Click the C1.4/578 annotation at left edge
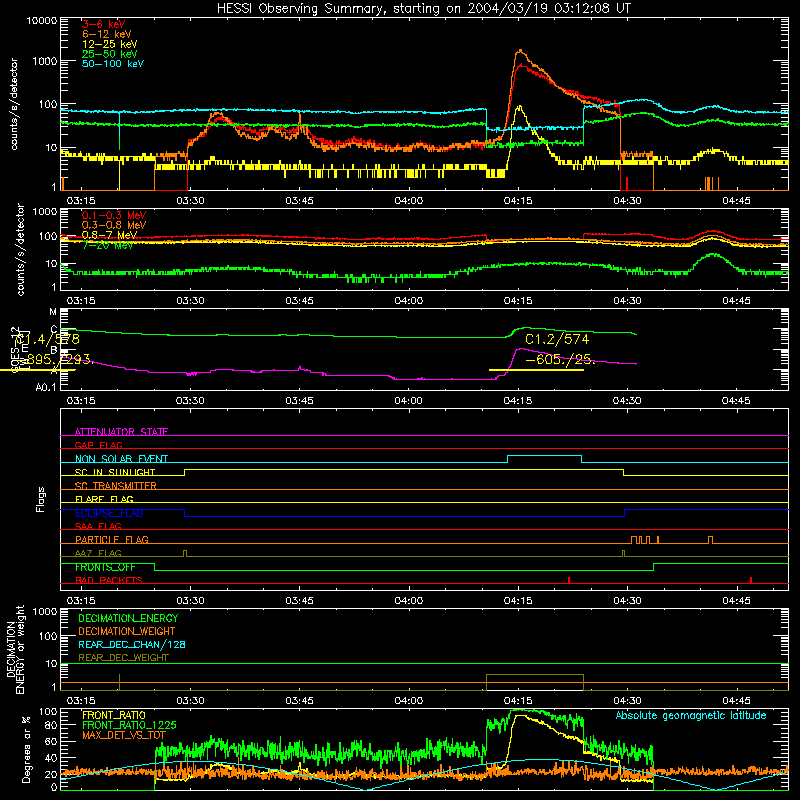This screenshot has height=800, width=800. click(47, 339)
